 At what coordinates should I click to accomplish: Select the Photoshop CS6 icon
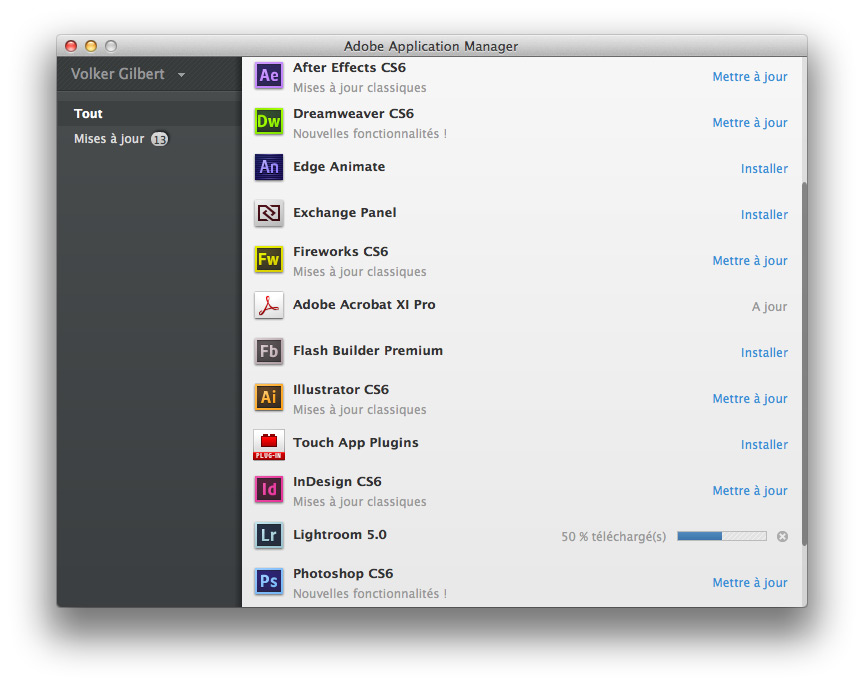coord(269,581)
